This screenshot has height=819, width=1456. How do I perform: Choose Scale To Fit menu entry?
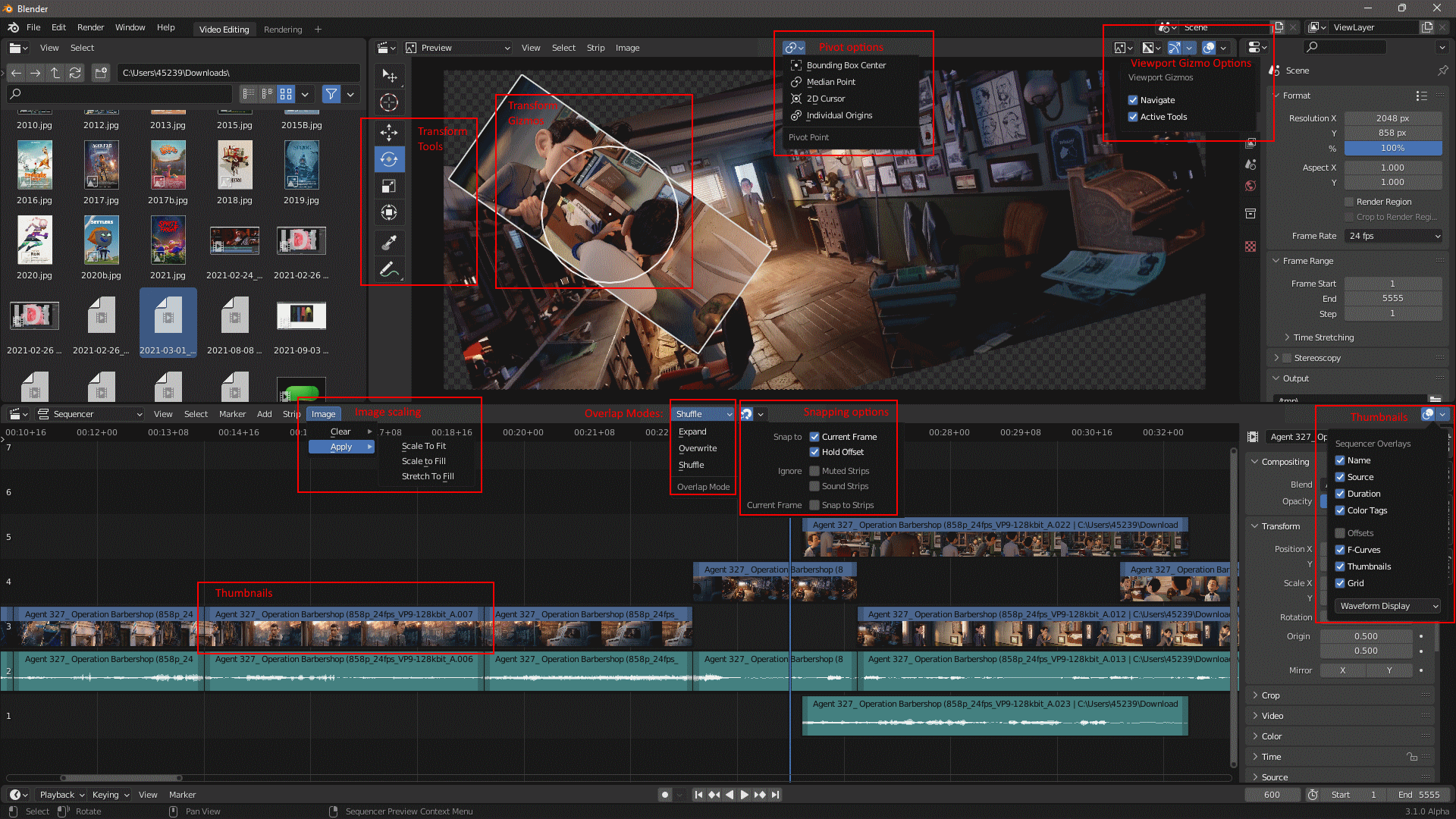(423, 446)
